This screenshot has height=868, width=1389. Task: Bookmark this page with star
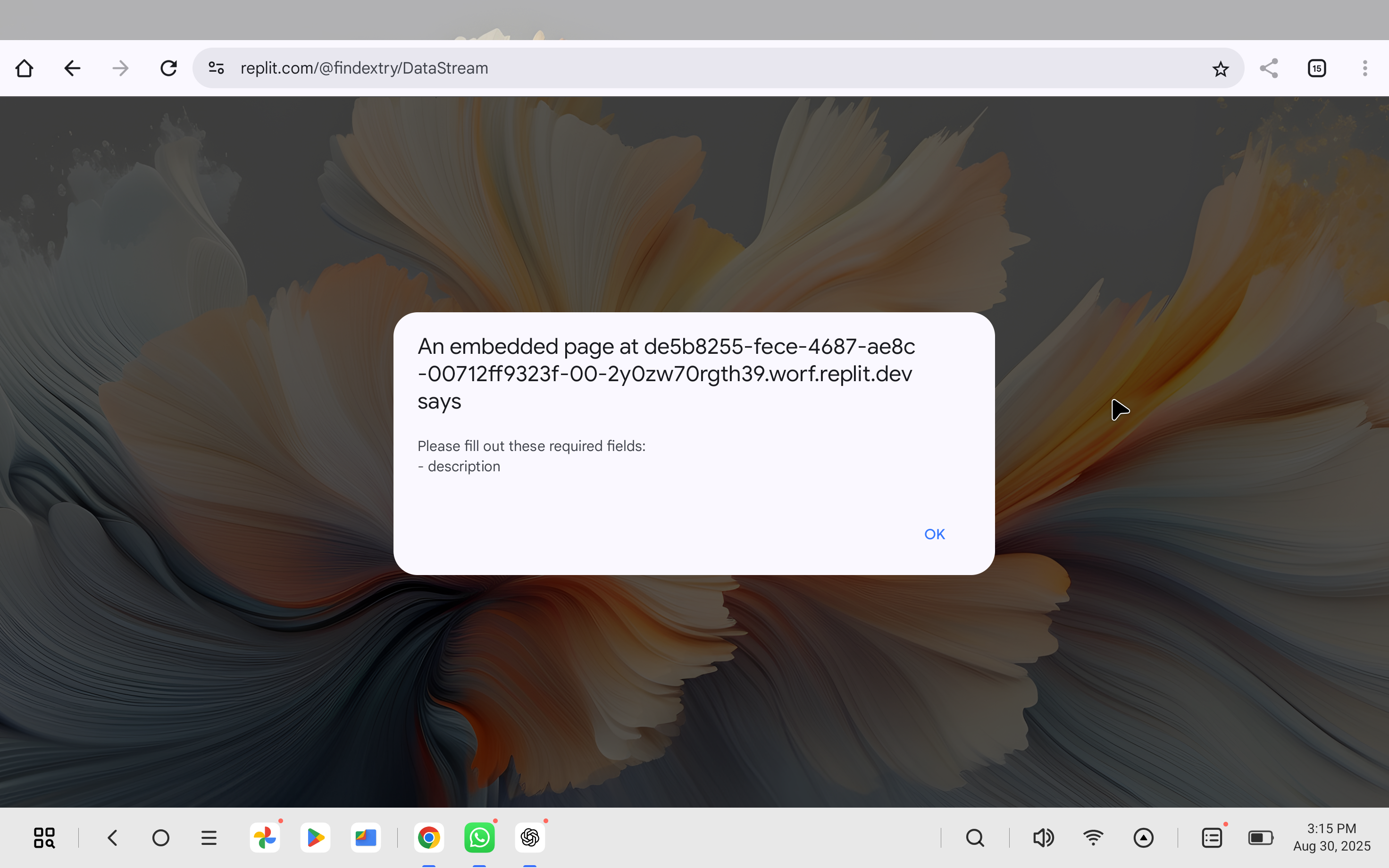[x=1220, y=69]
